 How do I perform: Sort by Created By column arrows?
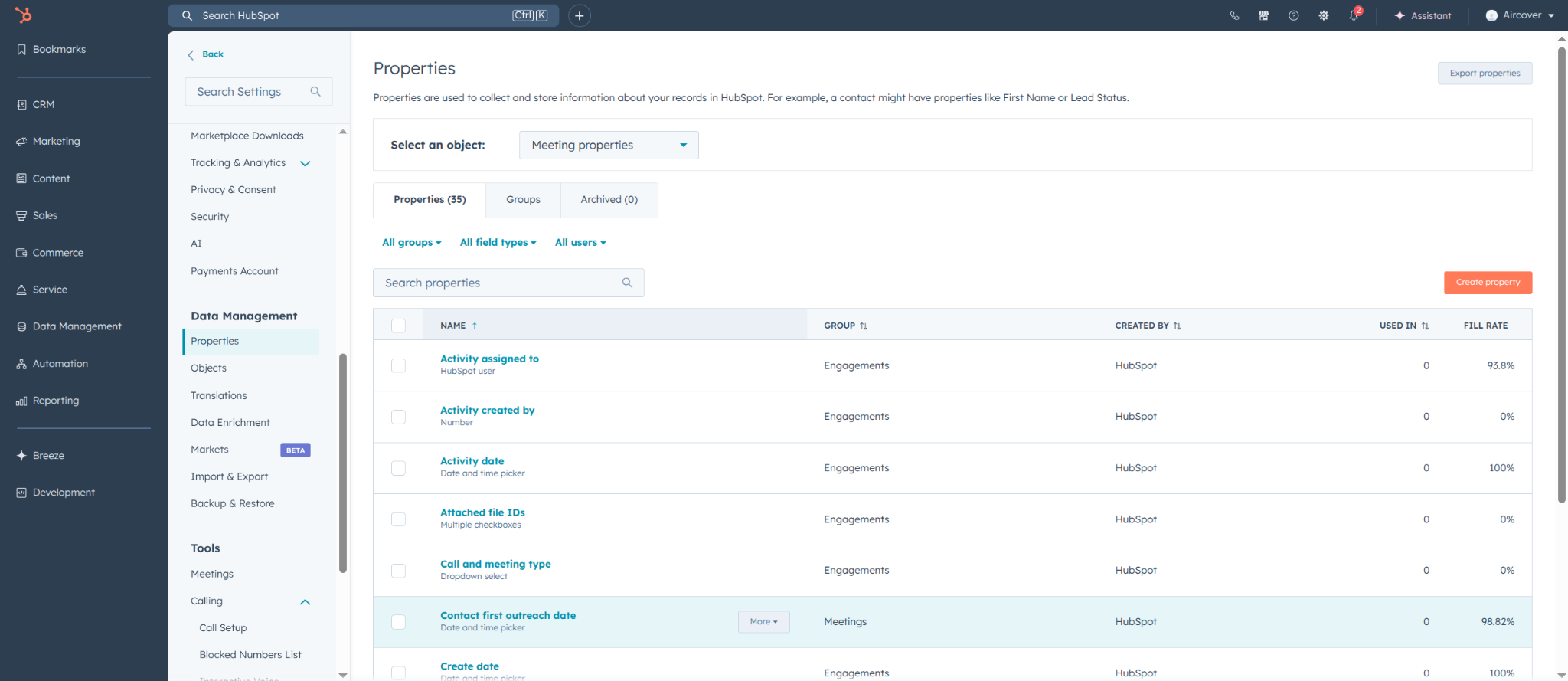pyautogui.click(x=1178, y=326)
